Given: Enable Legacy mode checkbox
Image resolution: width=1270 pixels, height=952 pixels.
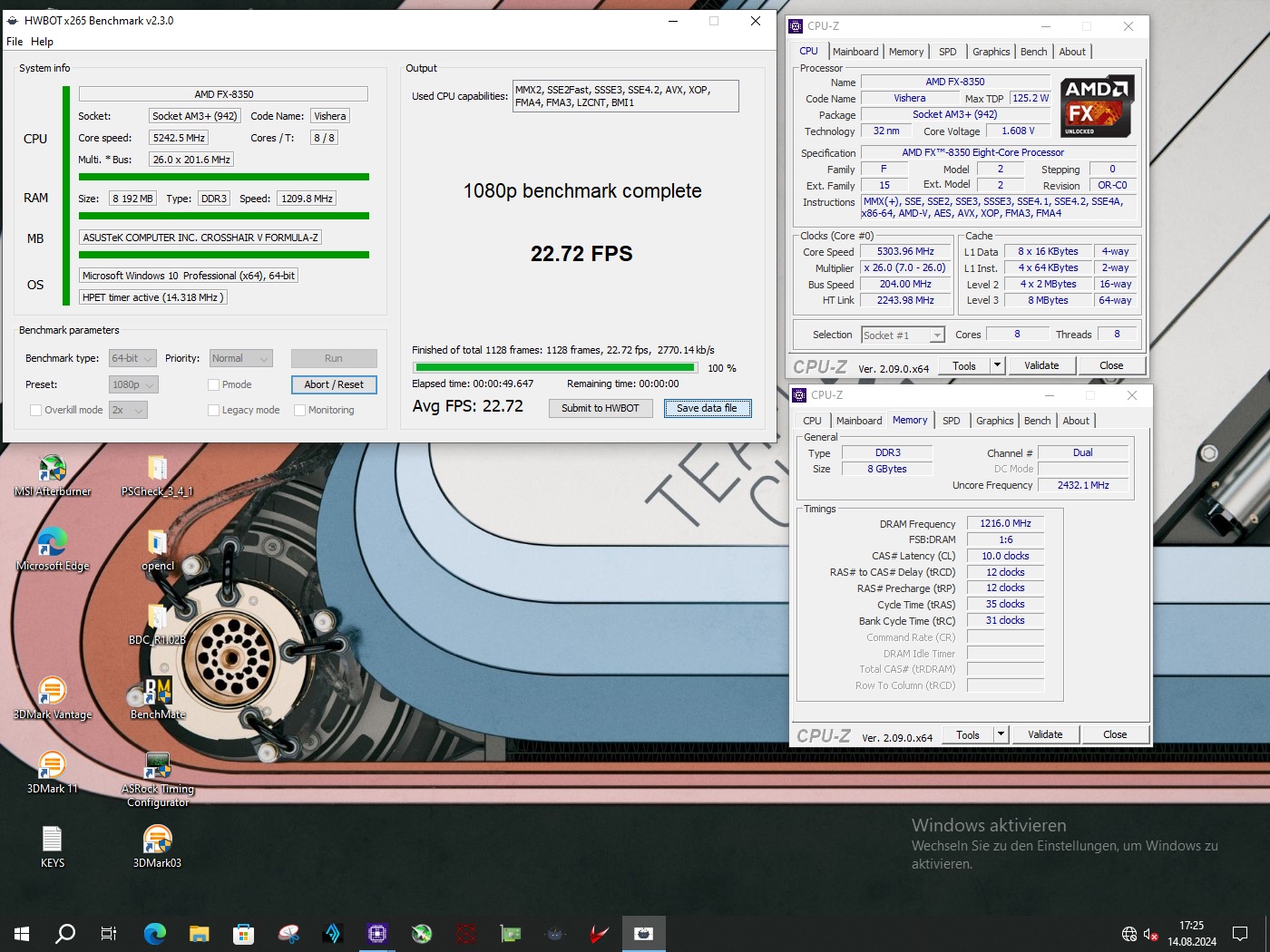Looking at the screenshot, I should pyautogui.click(x=213, y=410).
